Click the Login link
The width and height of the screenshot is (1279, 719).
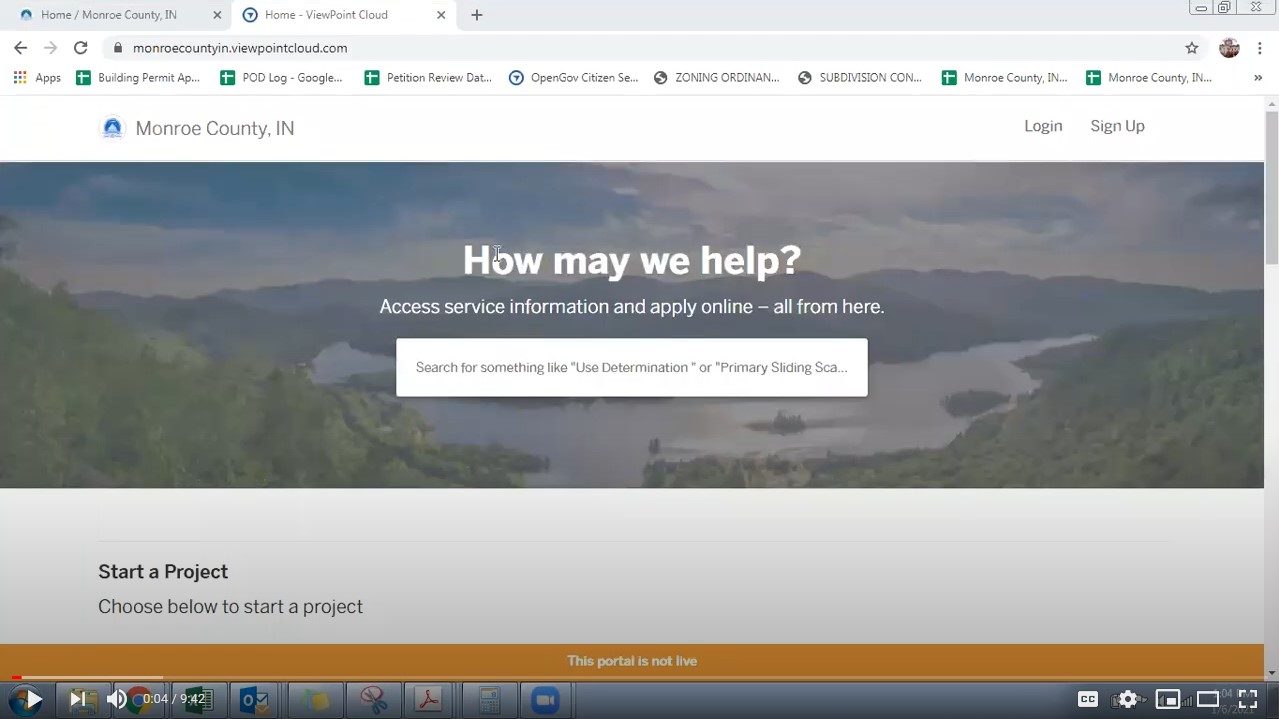point(1043,126)
